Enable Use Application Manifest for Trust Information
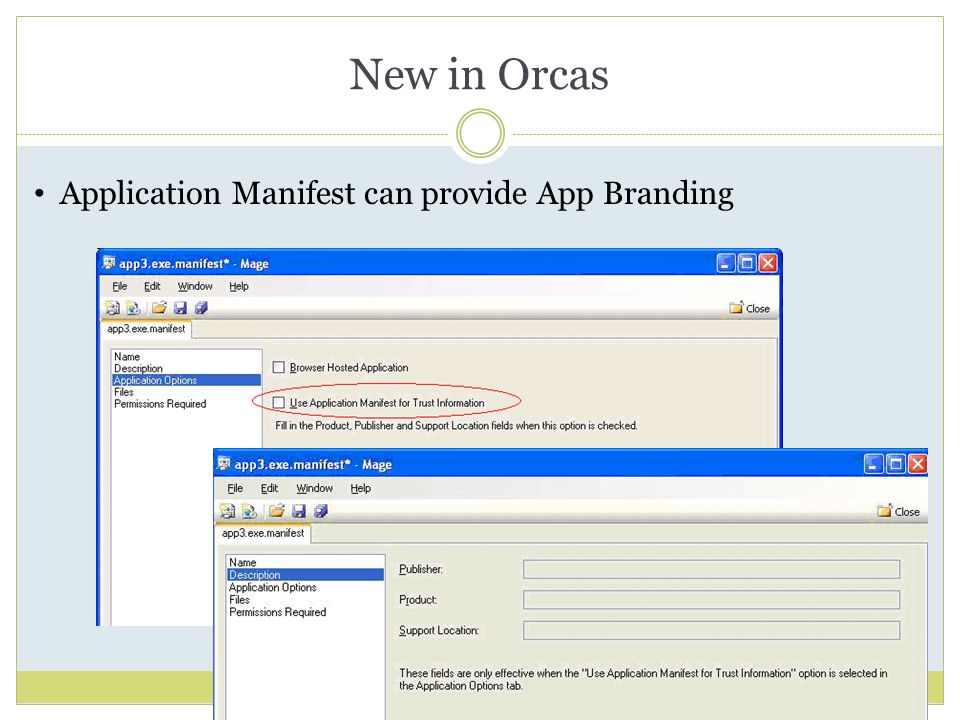This screenshot has height=720, width=960. pos(279,402)
